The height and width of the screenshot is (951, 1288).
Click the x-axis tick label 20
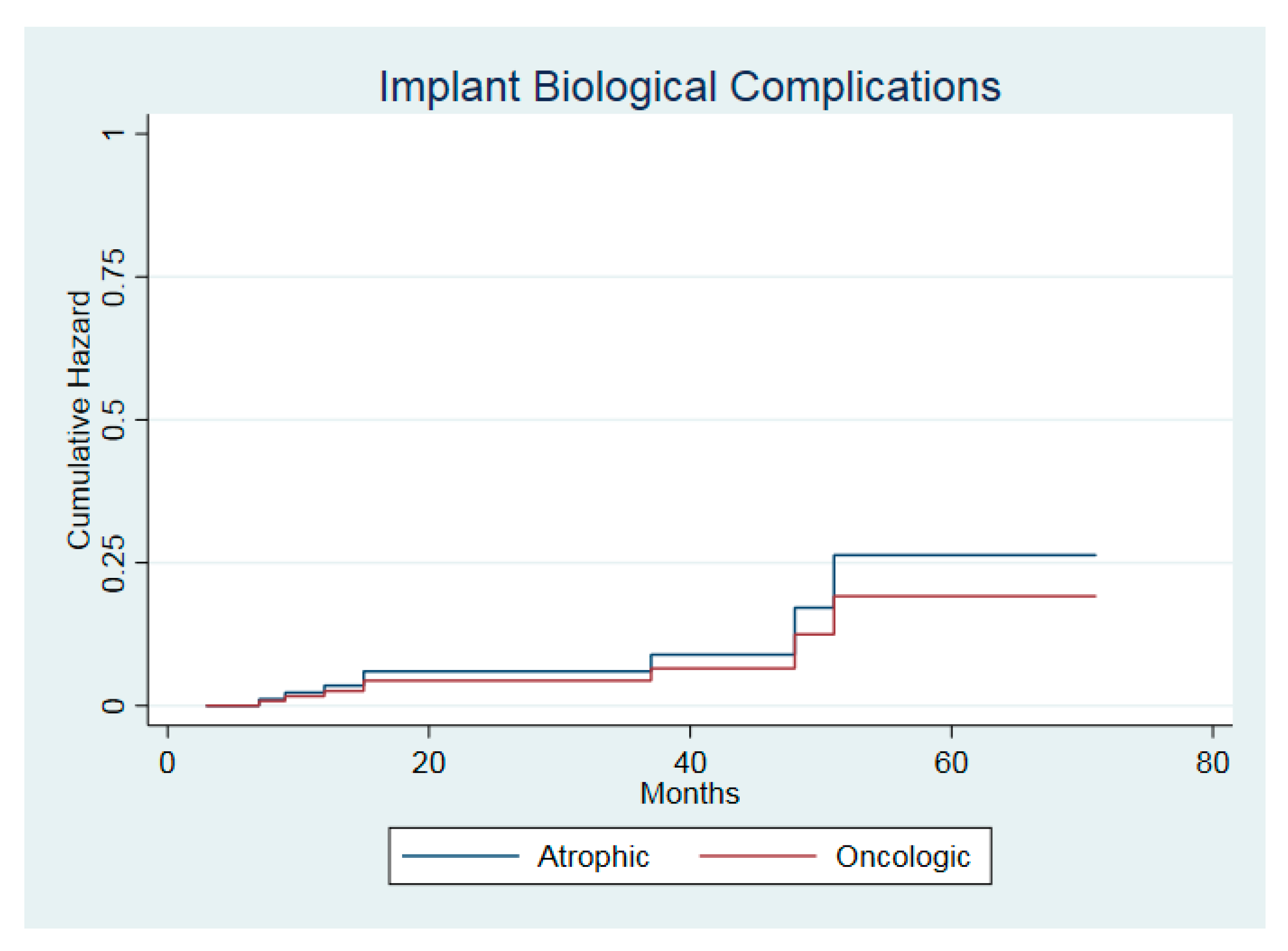429,763
